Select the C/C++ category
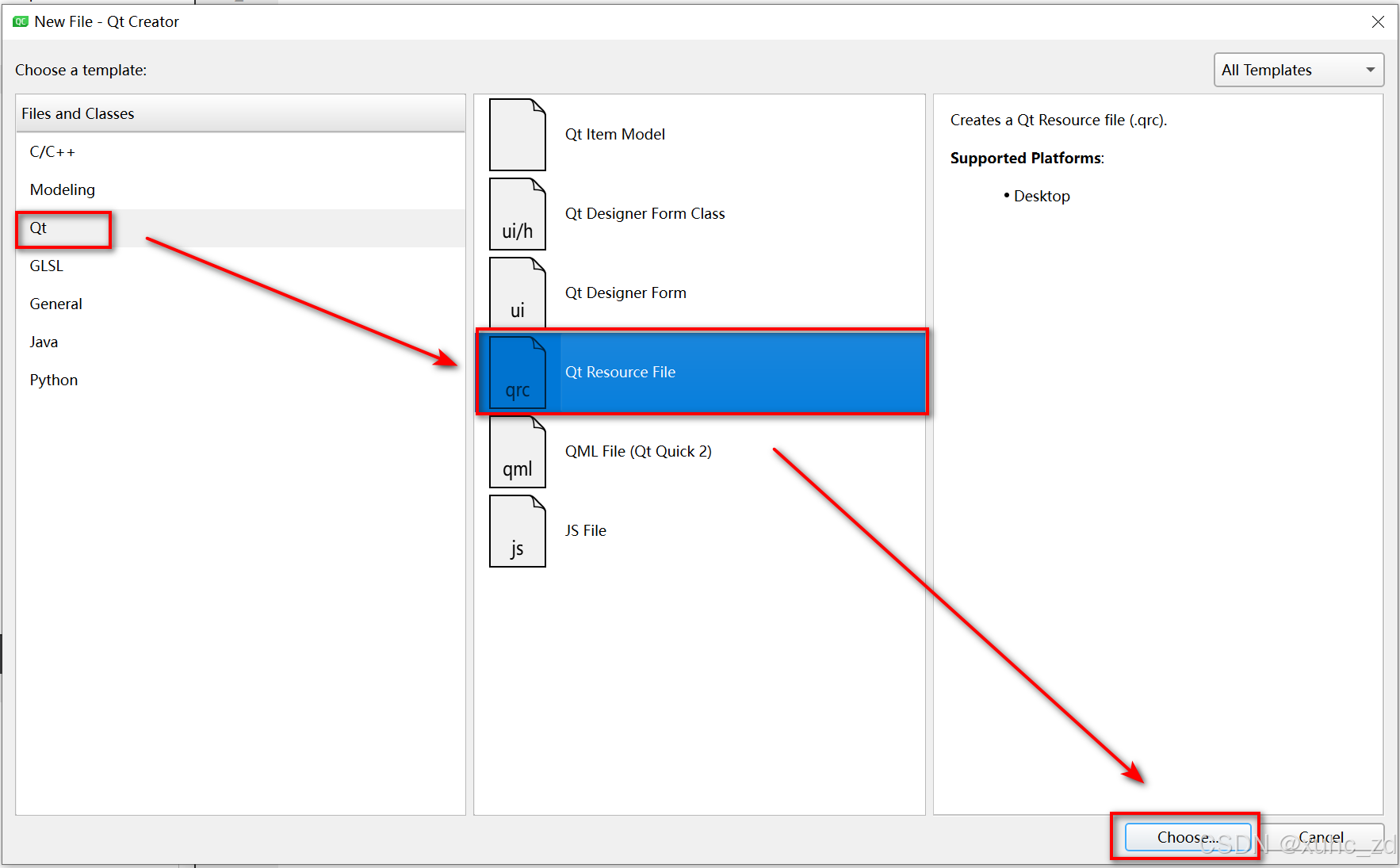The image size is (1400, 868). click(240, 151)
